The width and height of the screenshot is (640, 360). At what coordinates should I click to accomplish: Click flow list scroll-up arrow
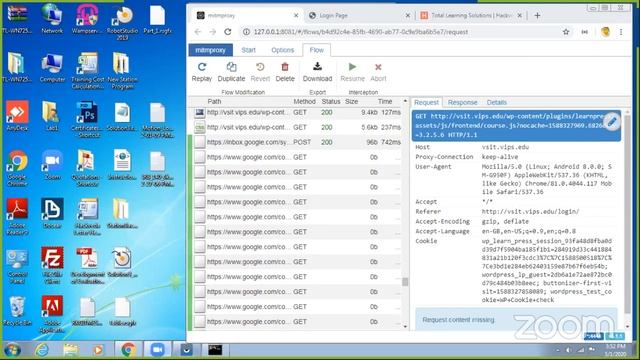405,100
